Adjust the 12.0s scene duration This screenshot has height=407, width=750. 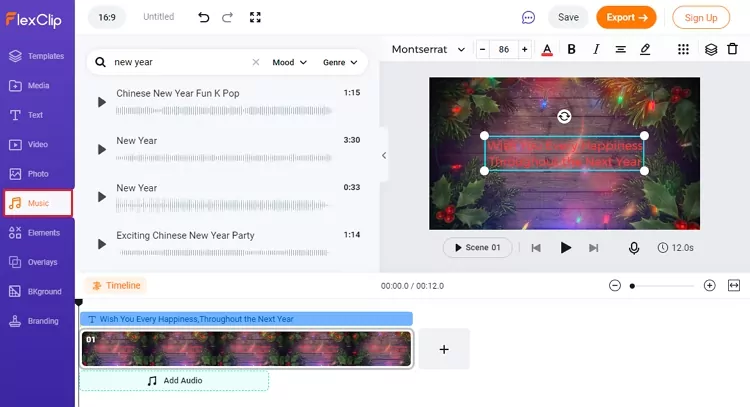(x=675, y=248)
